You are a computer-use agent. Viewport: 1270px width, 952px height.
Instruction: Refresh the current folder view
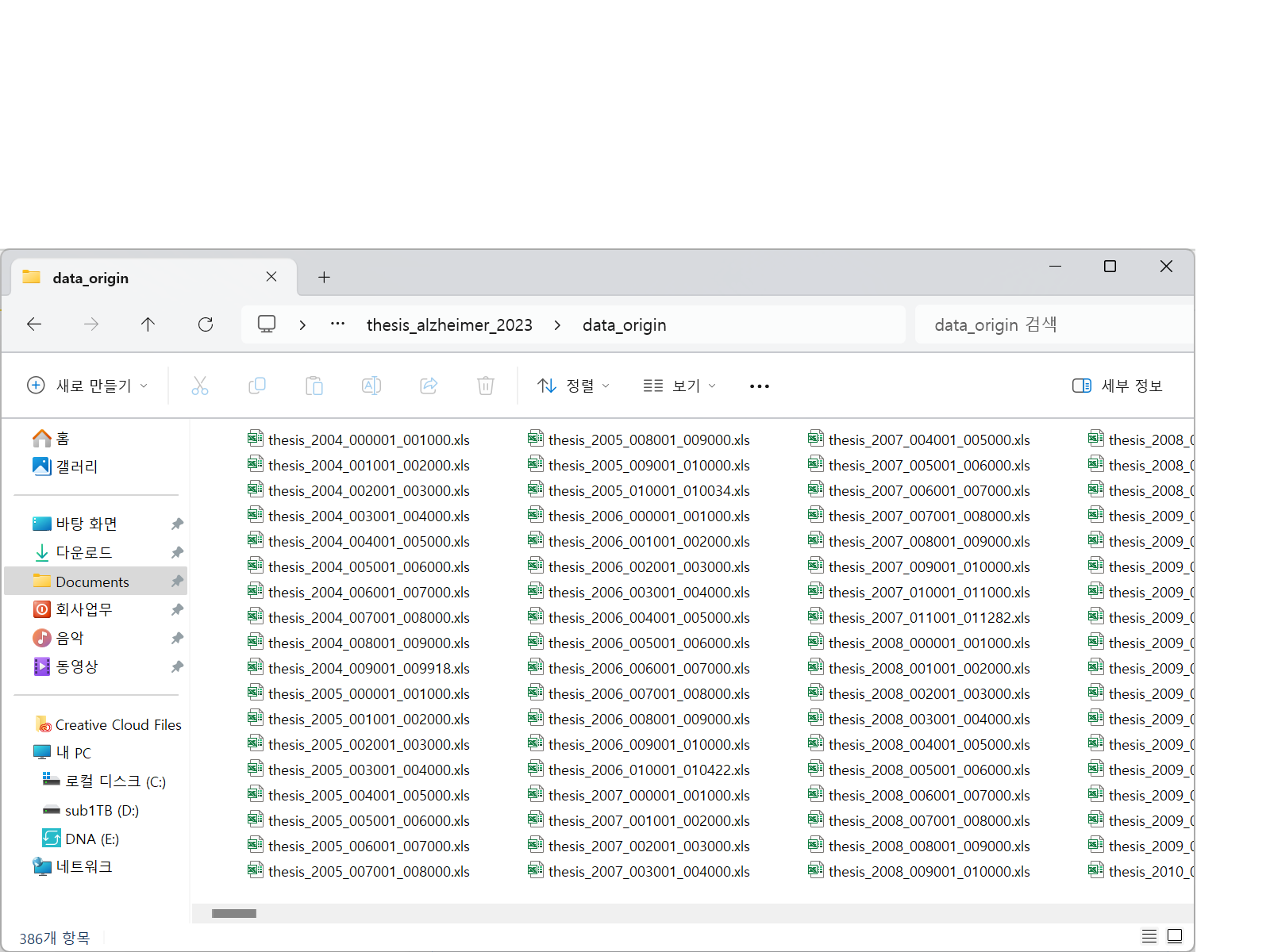coord(206,324)
